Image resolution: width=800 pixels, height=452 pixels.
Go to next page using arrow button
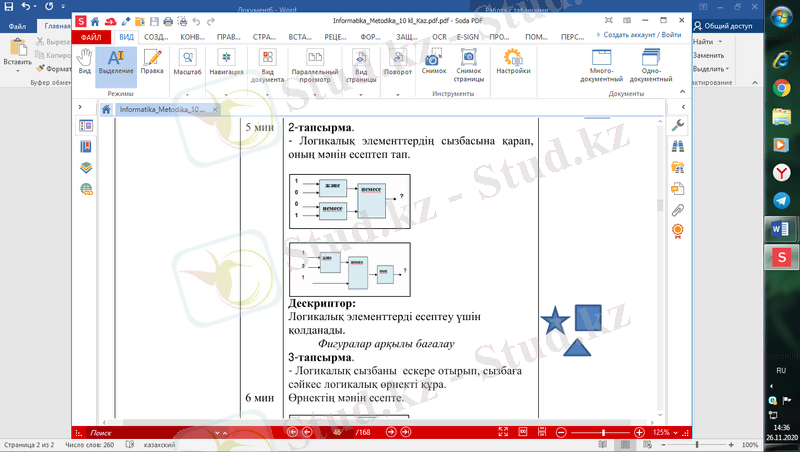point(390,432)
